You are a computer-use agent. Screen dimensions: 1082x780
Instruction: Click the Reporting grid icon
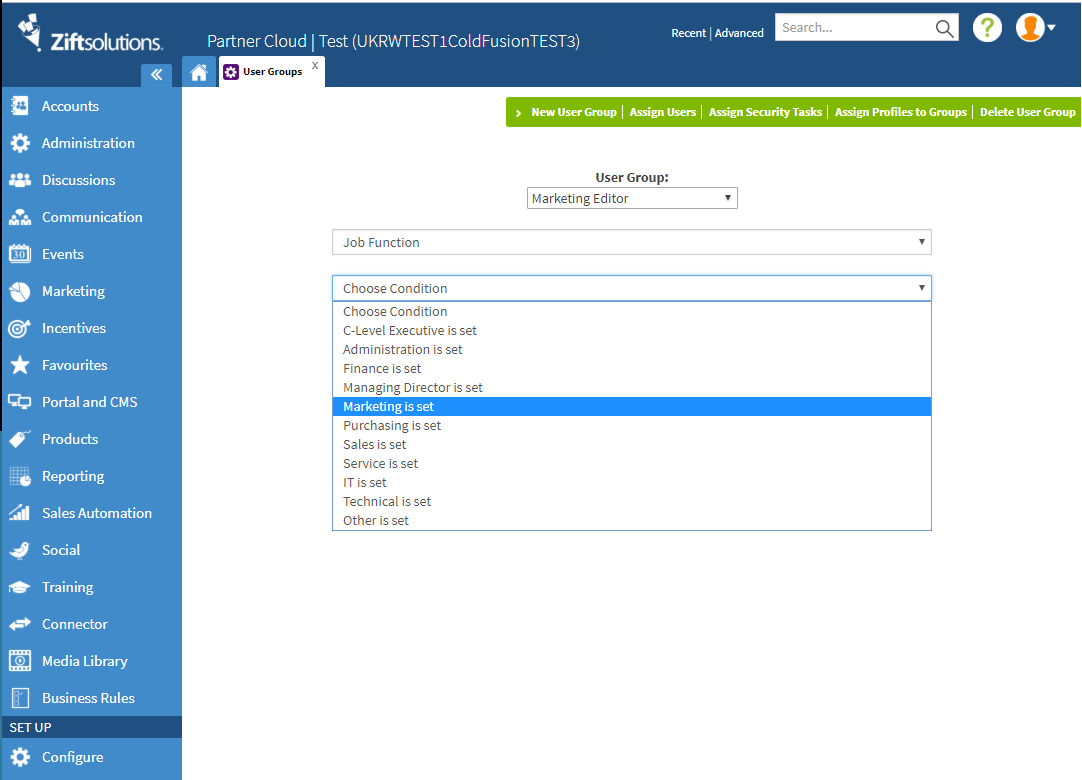click(20, 476)
